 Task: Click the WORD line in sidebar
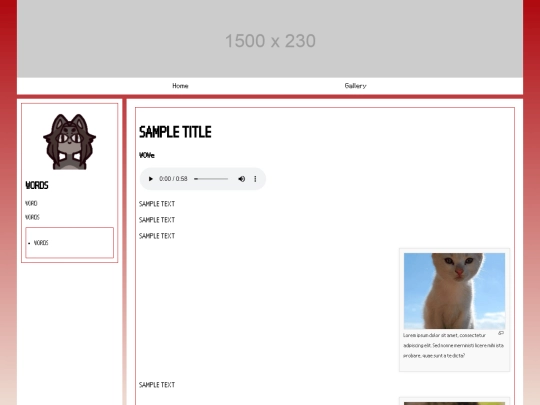[31, 204]
